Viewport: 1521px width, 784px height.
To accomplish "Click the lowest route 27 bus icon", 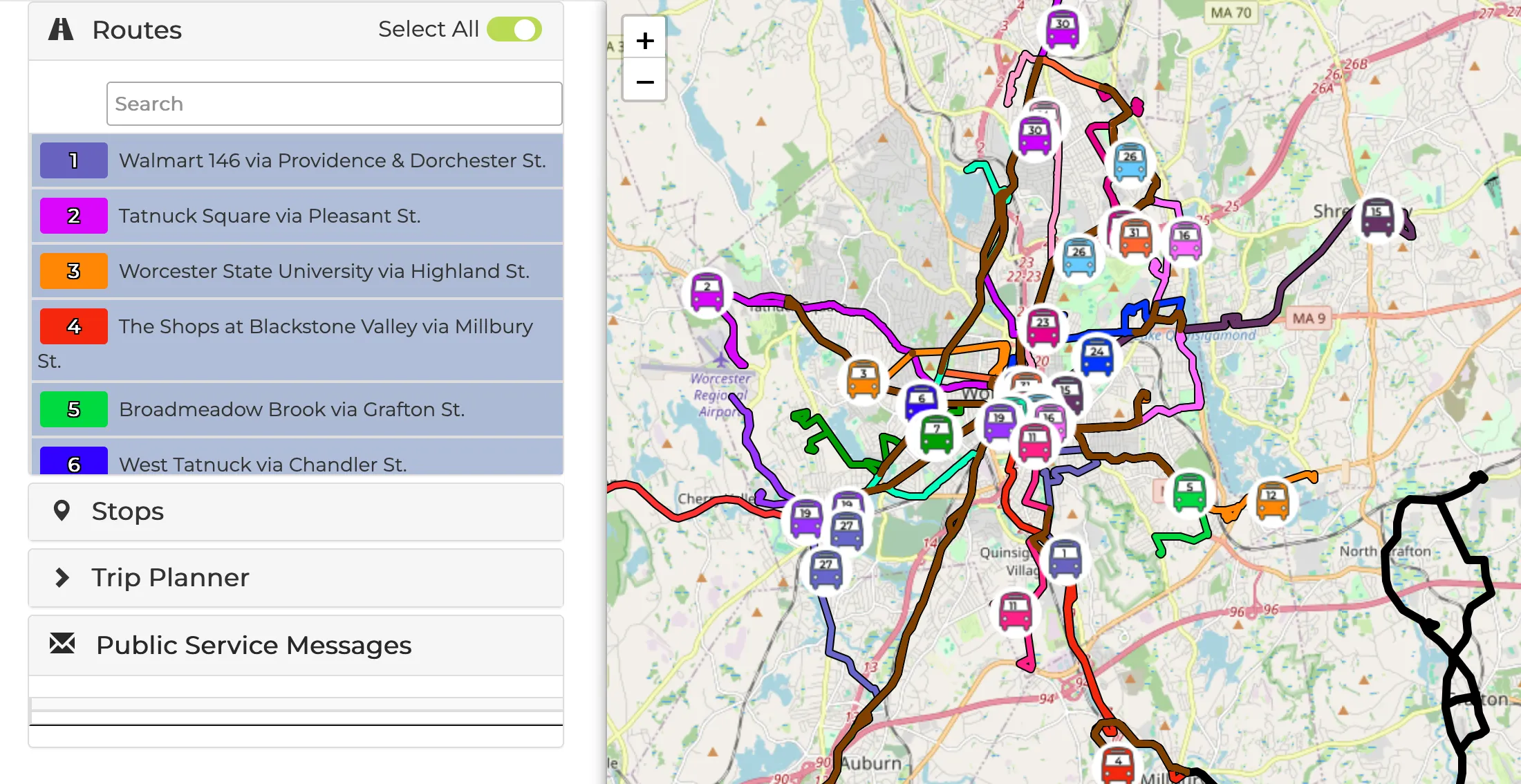I will pyautogui.click(x=826, y=570).
